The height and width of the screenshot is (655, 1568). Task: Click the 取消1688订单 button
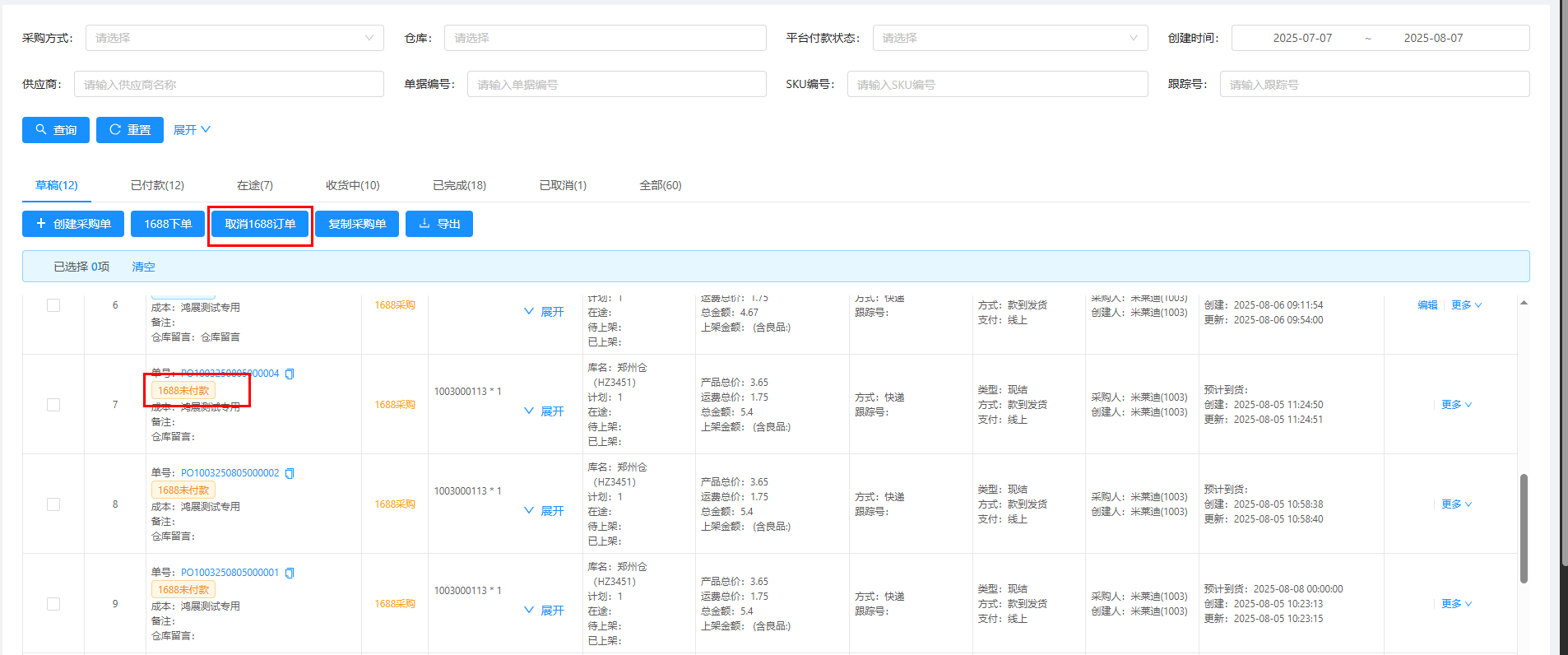click(x=260, y=224)
